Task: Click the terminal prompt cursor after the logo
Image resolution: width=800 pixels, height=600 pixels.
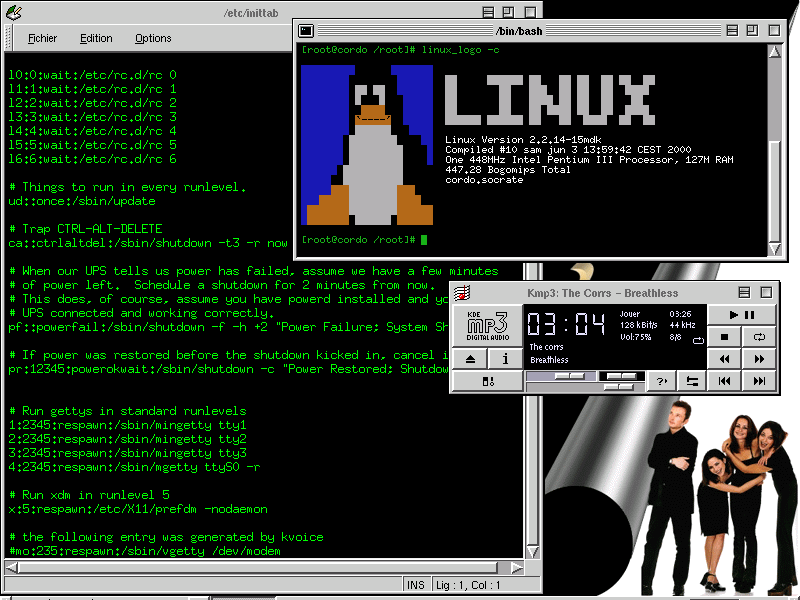Action: click(424, 240)
